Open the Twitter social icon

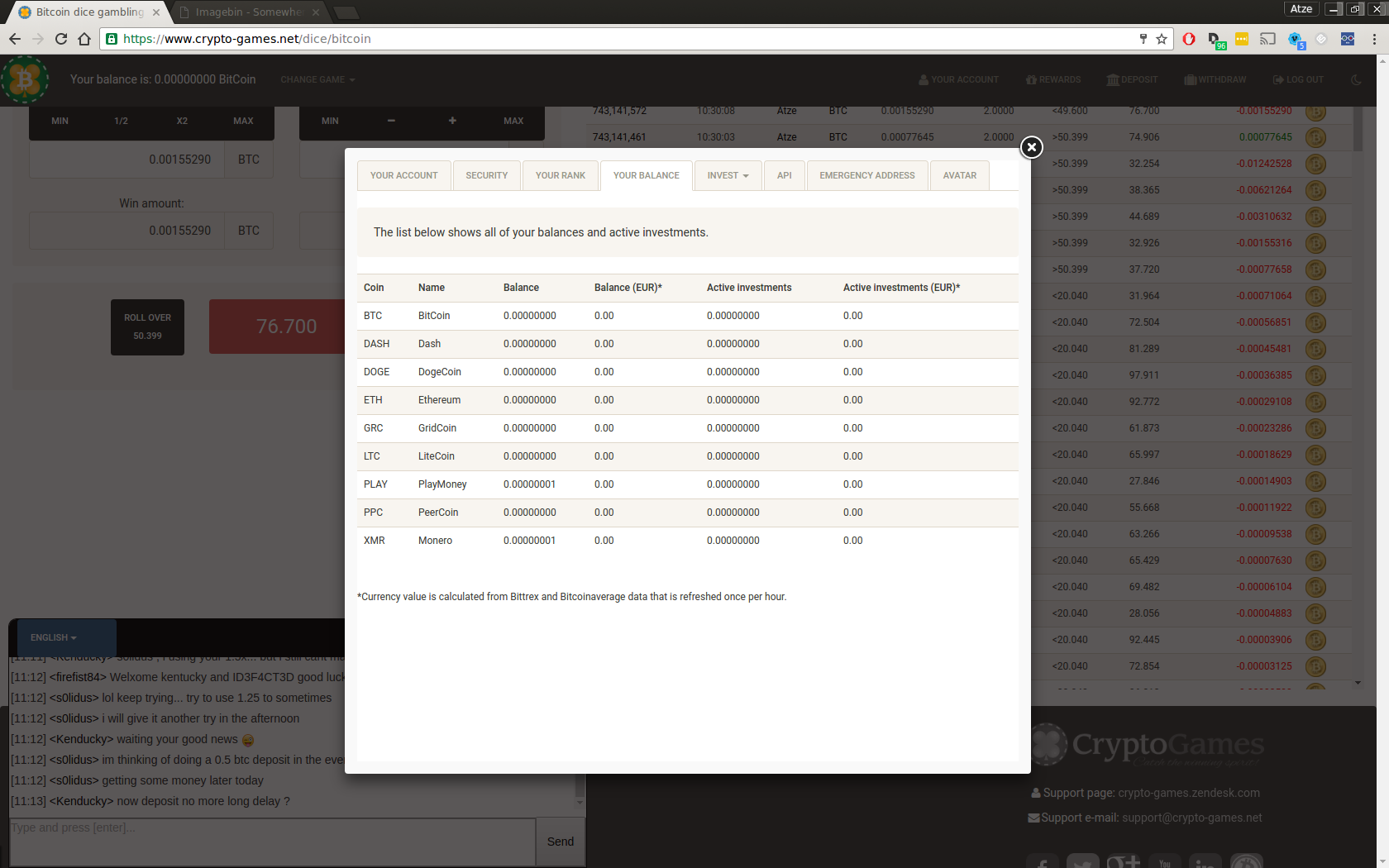[x=1082, y=861]
